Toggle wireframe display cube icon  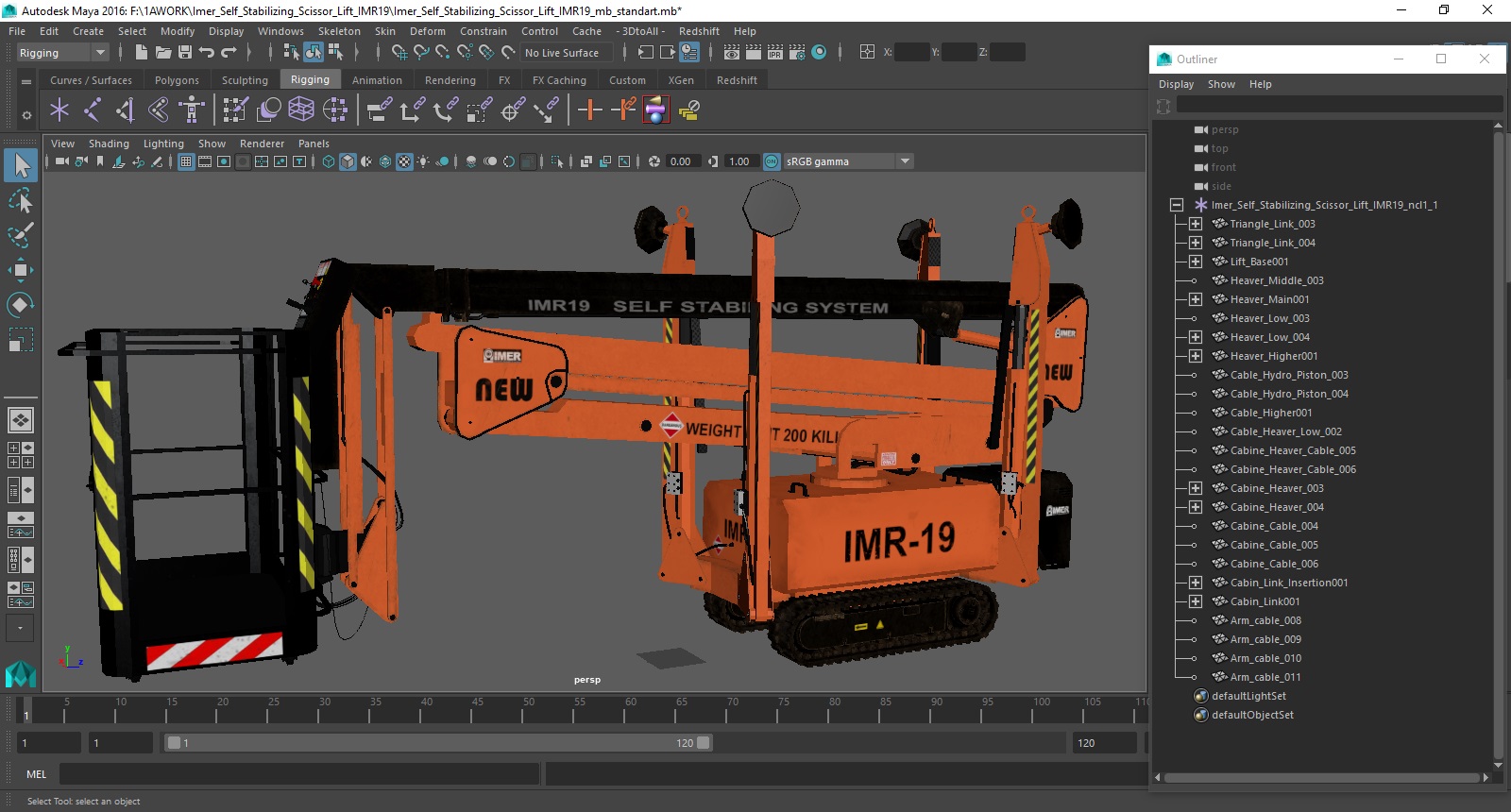329,161
